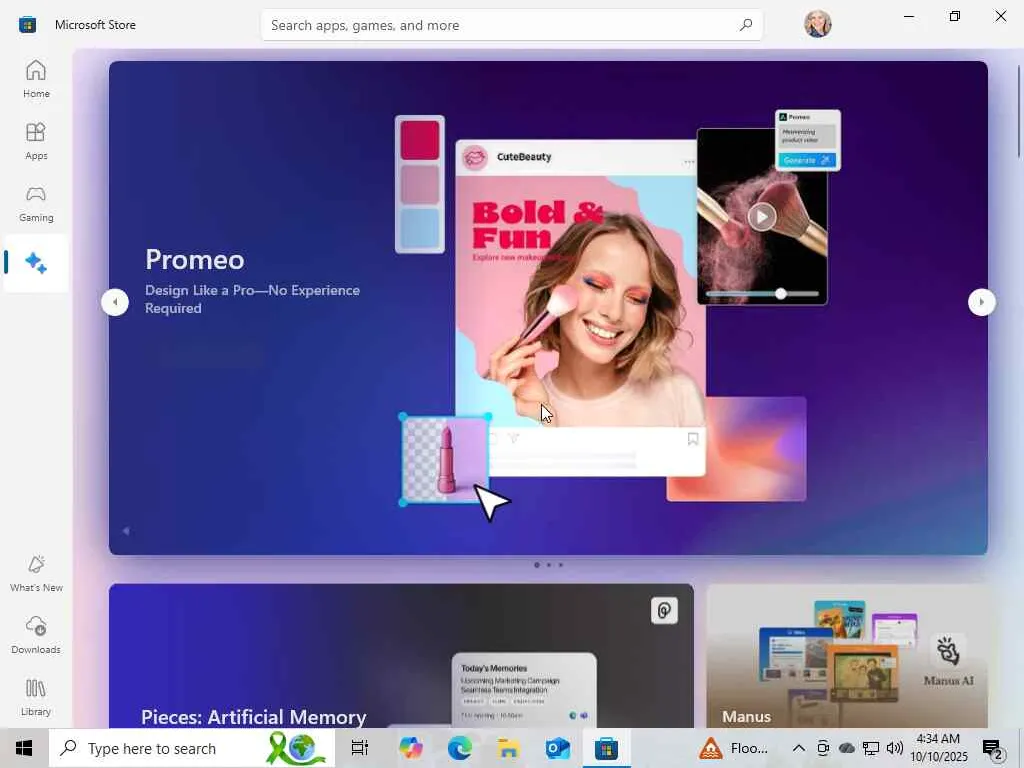Click the search magnifier icon in Store
The image size is (1024, 768).
(746, 25)
